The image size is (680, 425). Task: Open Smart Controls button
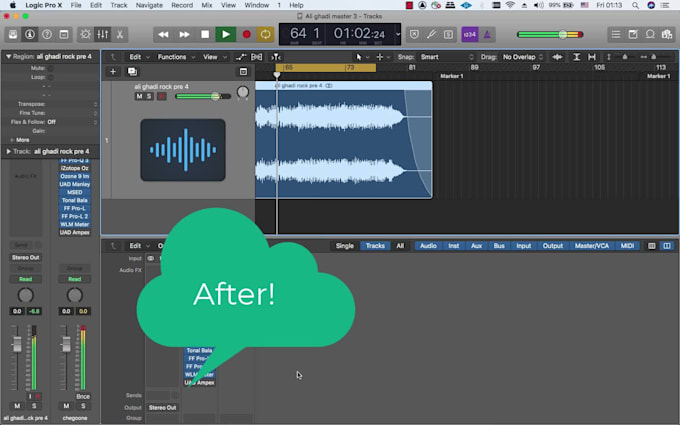point(85,34)
